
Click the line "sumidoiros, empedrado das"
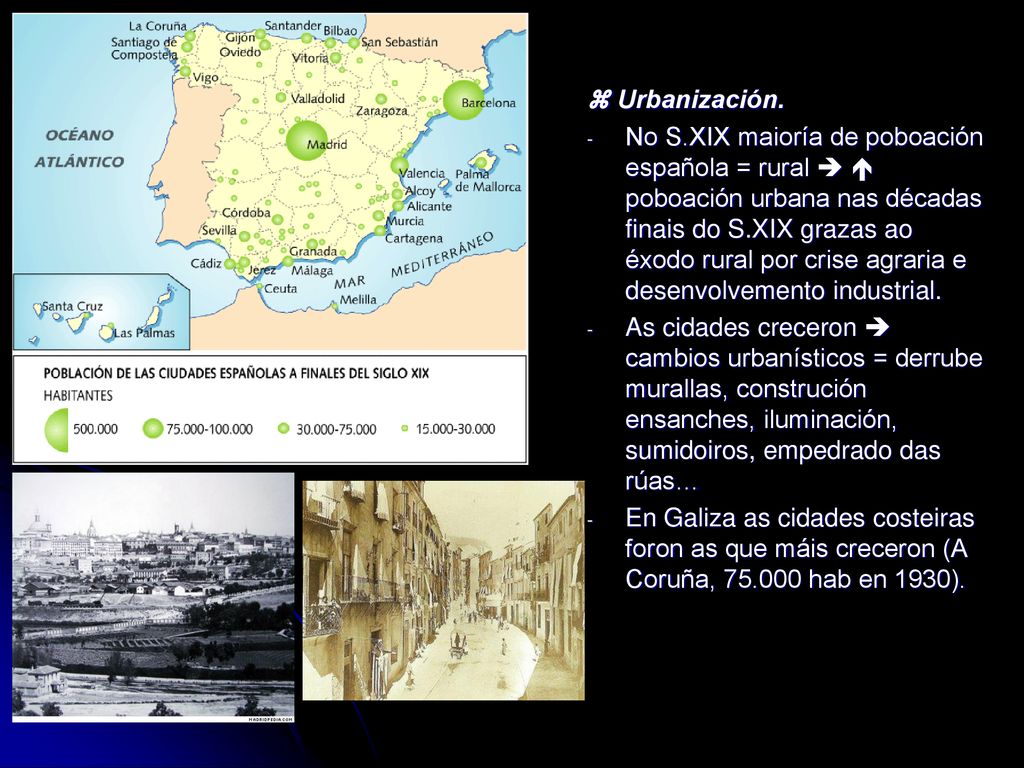tap(782, 451)
